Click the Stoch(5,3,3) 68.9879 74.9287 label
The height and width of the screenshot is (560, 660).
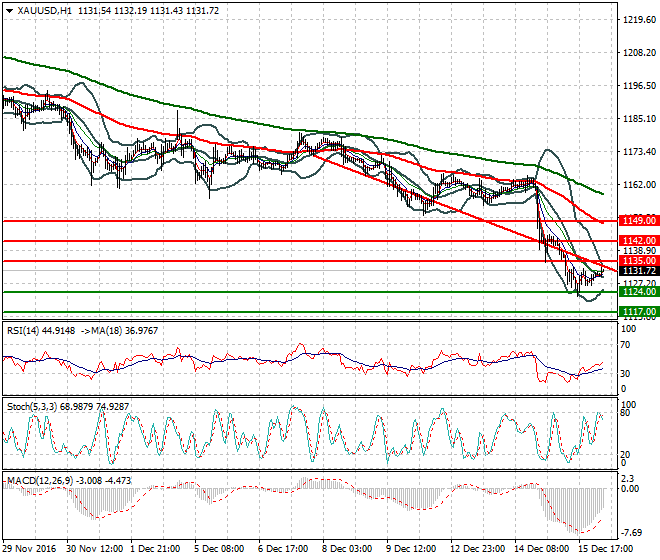[68, 407]
